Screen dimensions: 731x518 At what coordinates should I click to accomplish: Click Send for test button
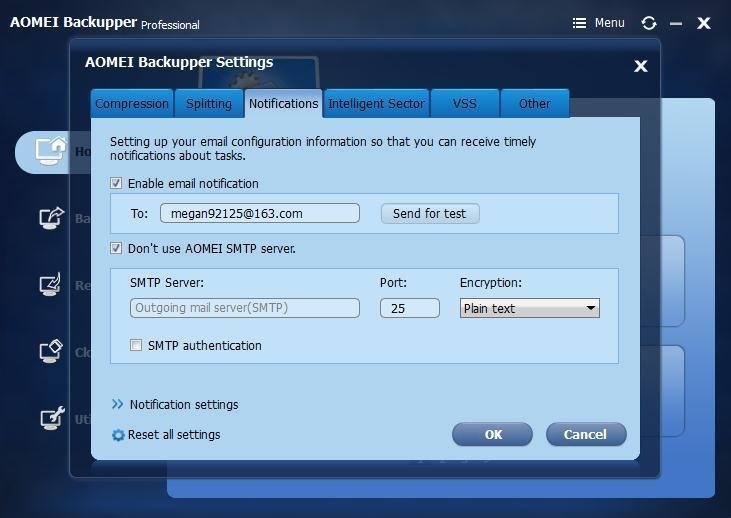[x=430, y=214]
